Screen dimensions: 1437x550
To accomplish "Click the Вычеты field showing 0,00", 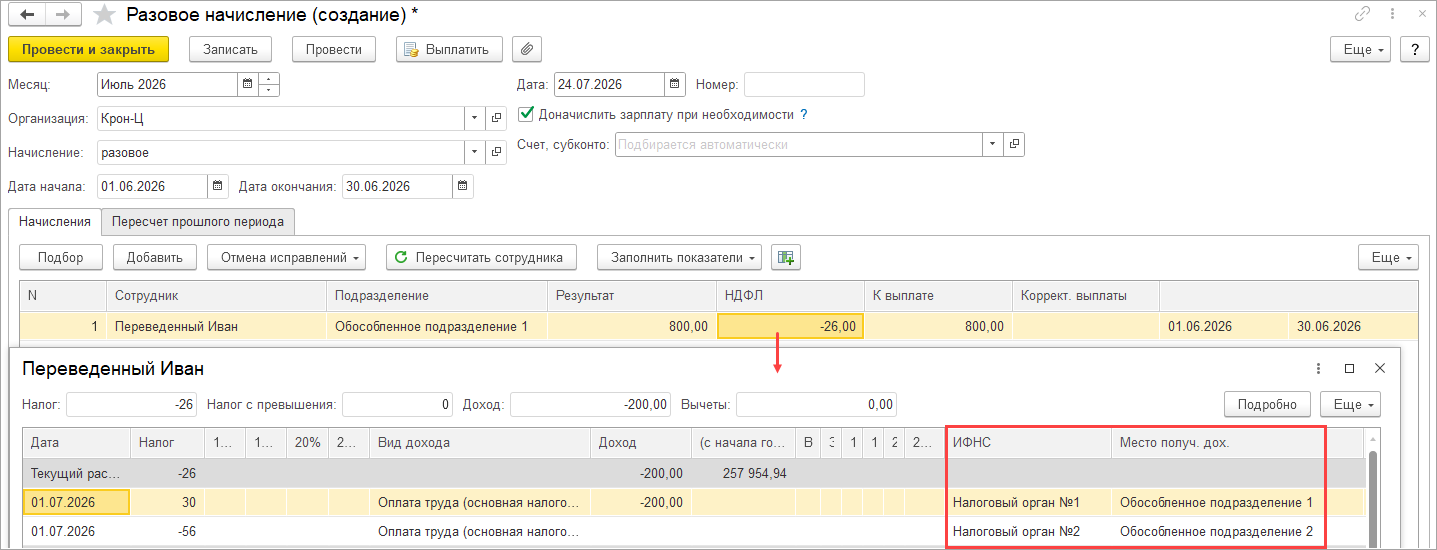I will (x=816, y=404).
